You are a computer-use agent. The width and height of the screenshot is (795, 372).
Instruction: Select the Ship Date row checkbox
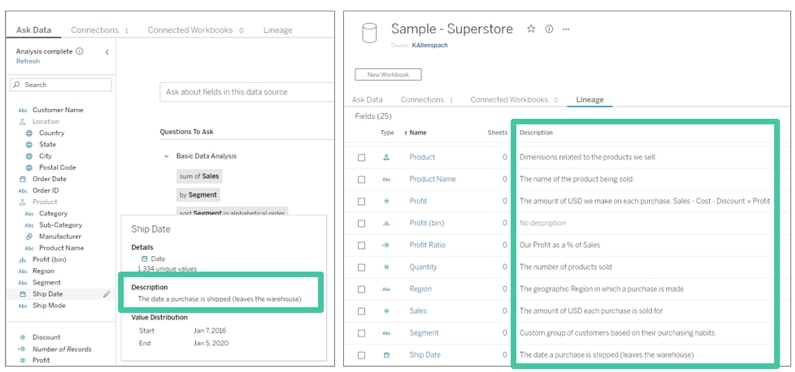tap(361, 355)
